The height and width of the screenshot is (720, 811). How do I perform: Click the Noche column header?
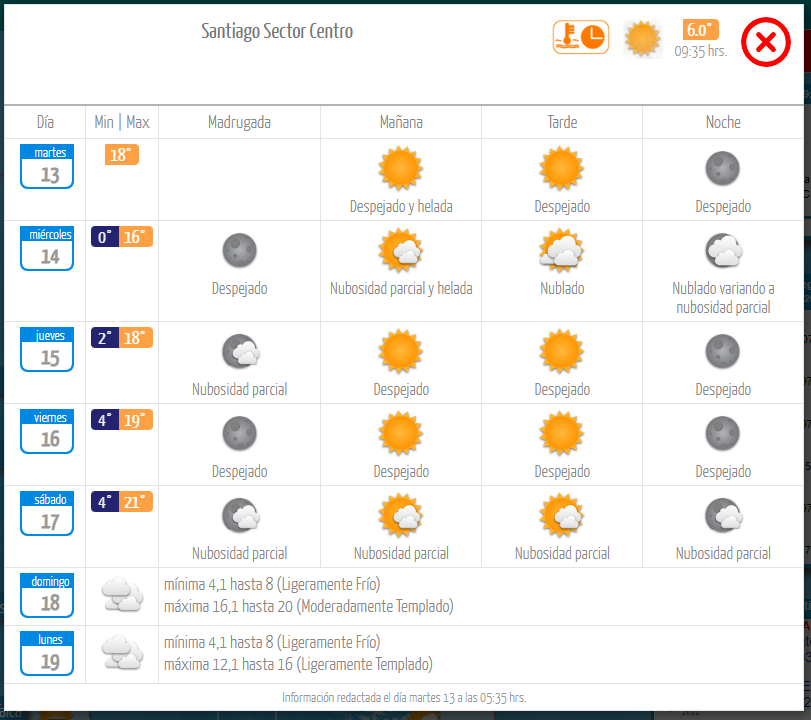723,122
